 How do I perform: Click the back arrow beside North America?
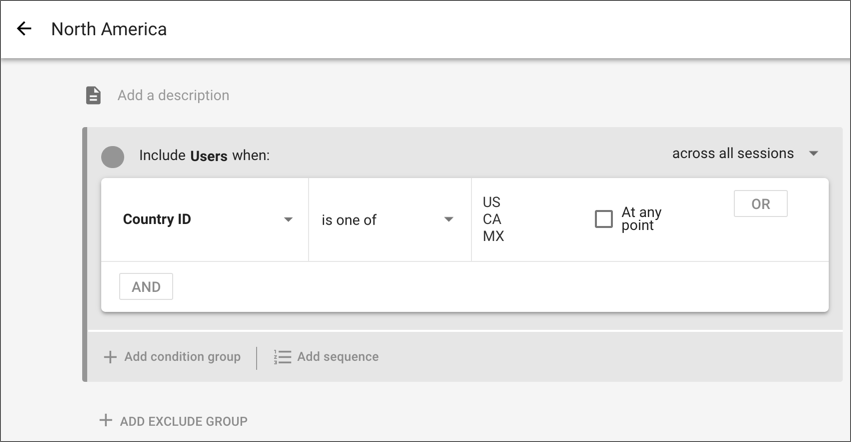pyautogui.click(x=24, y=29)
